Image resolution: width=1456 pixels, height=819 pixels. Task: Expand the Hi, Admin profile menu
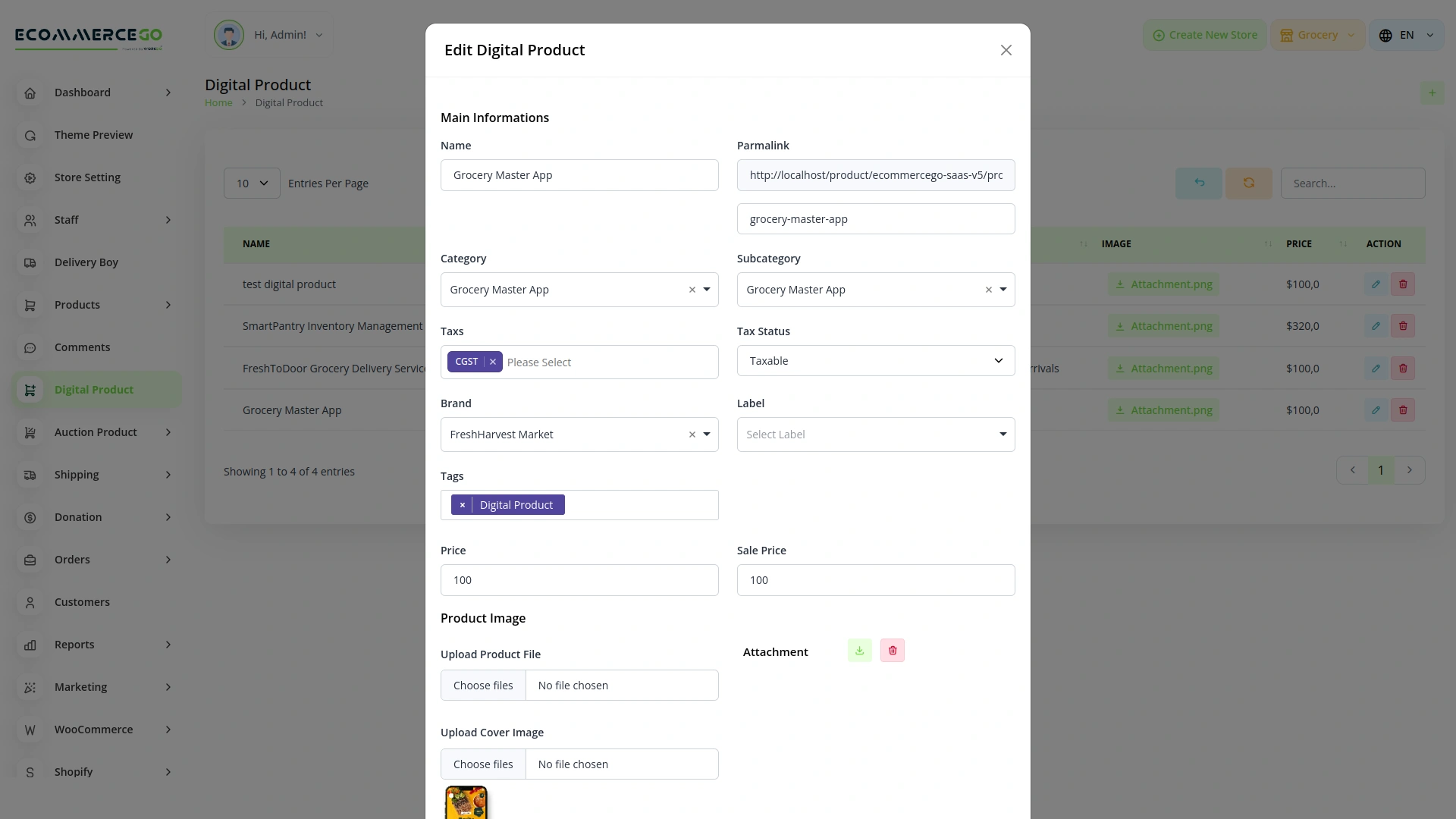[319, 35]
